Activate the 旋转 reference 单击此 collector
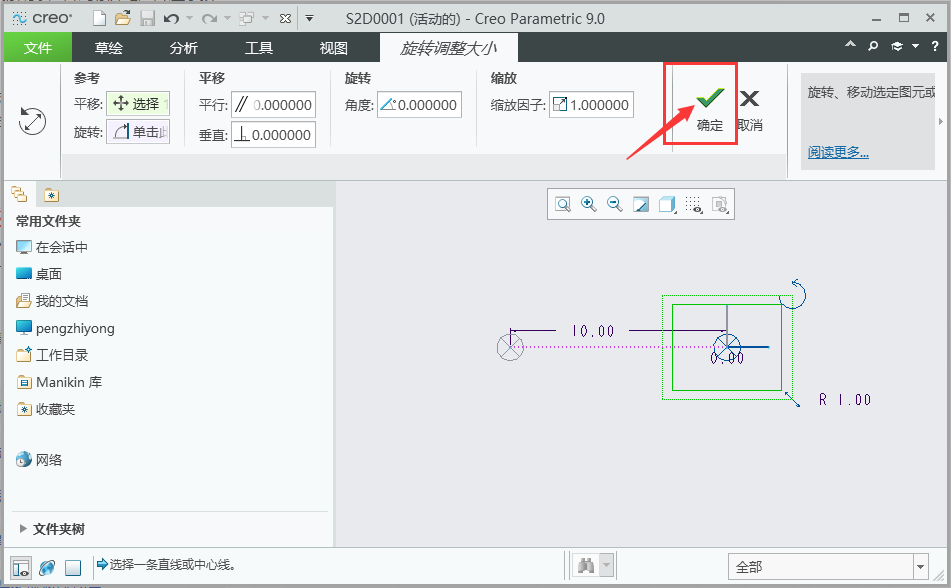Screen dimensions: 951x588 138,132
